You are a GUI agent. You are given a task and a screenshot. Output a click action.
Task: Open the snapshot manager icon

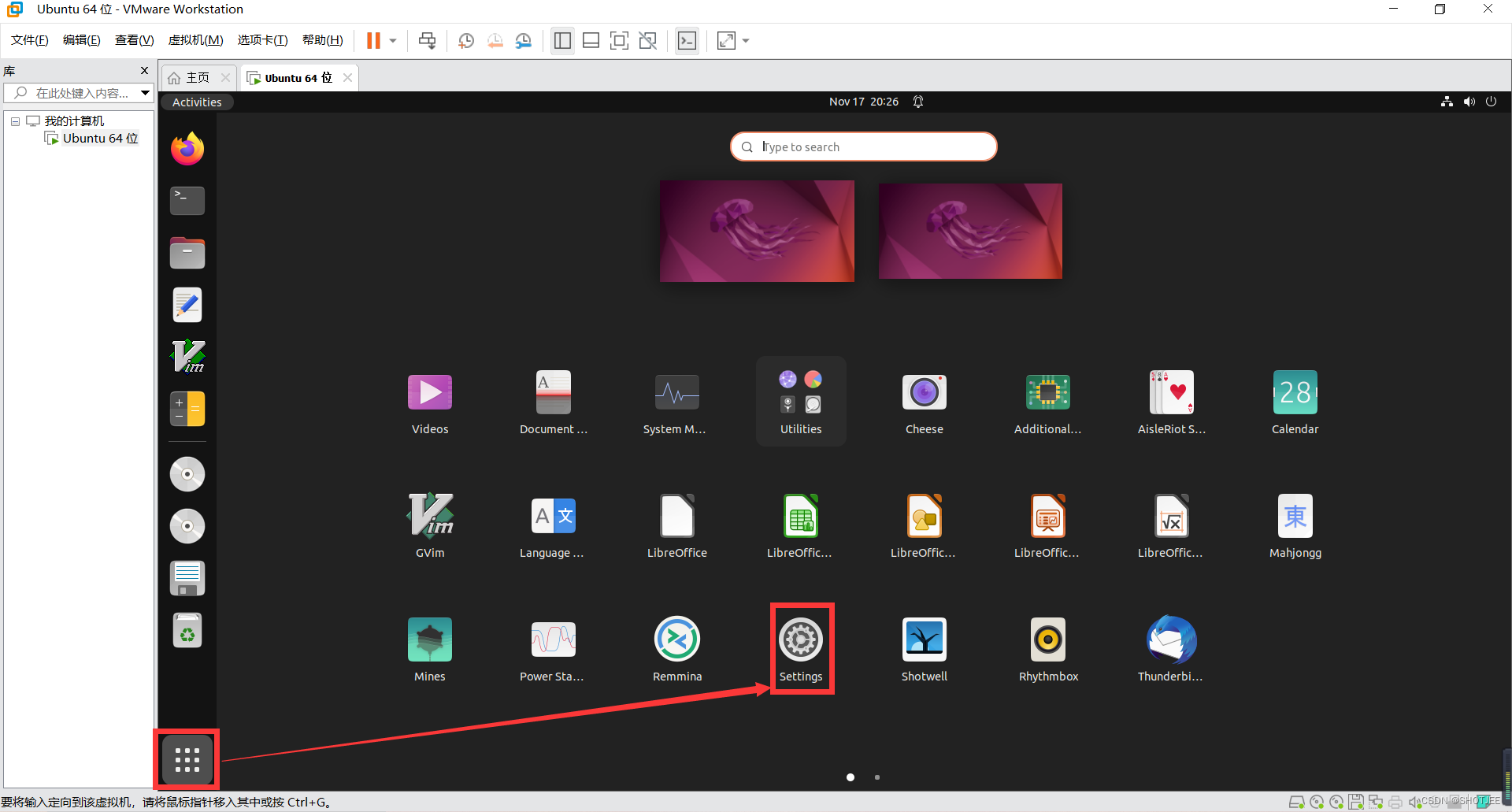[524, 41]
